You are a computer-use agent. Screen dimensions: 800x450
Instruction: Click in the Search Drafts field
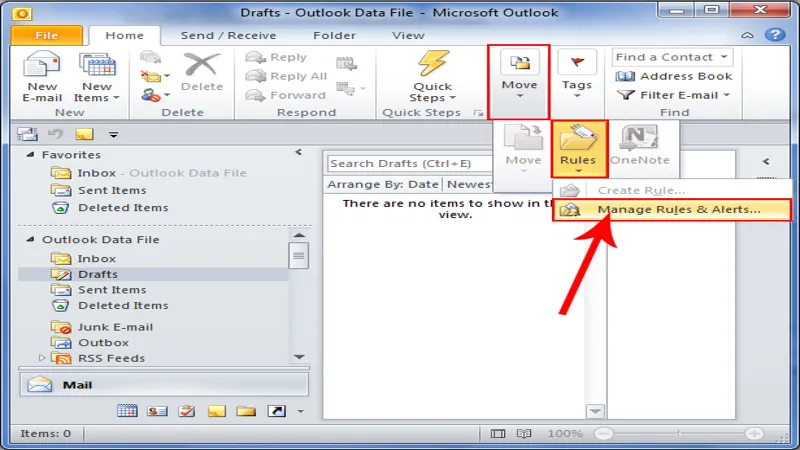(410, 163)
